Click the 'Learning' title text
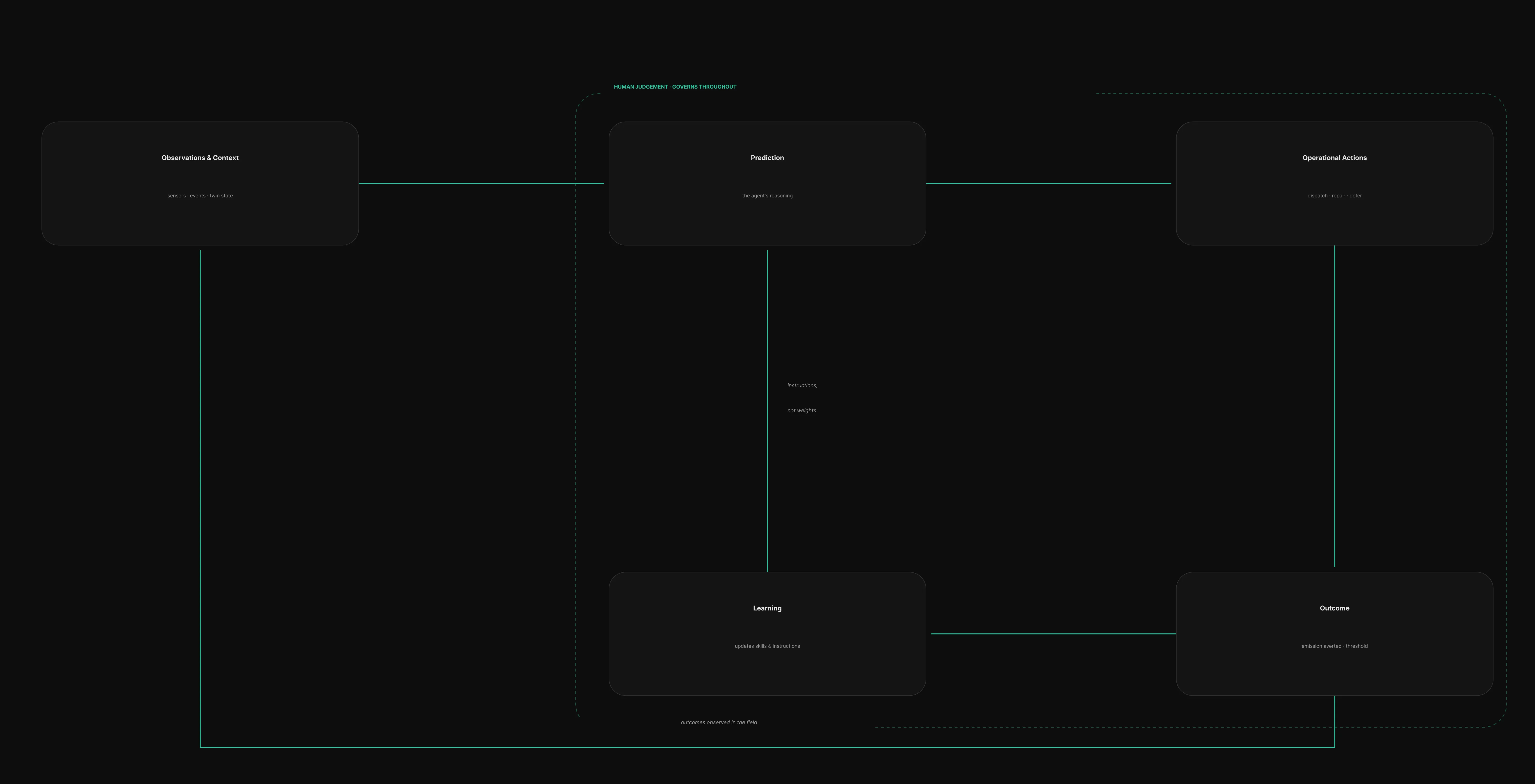This screenshot has height=784, width=1535. tap(767, 608)
